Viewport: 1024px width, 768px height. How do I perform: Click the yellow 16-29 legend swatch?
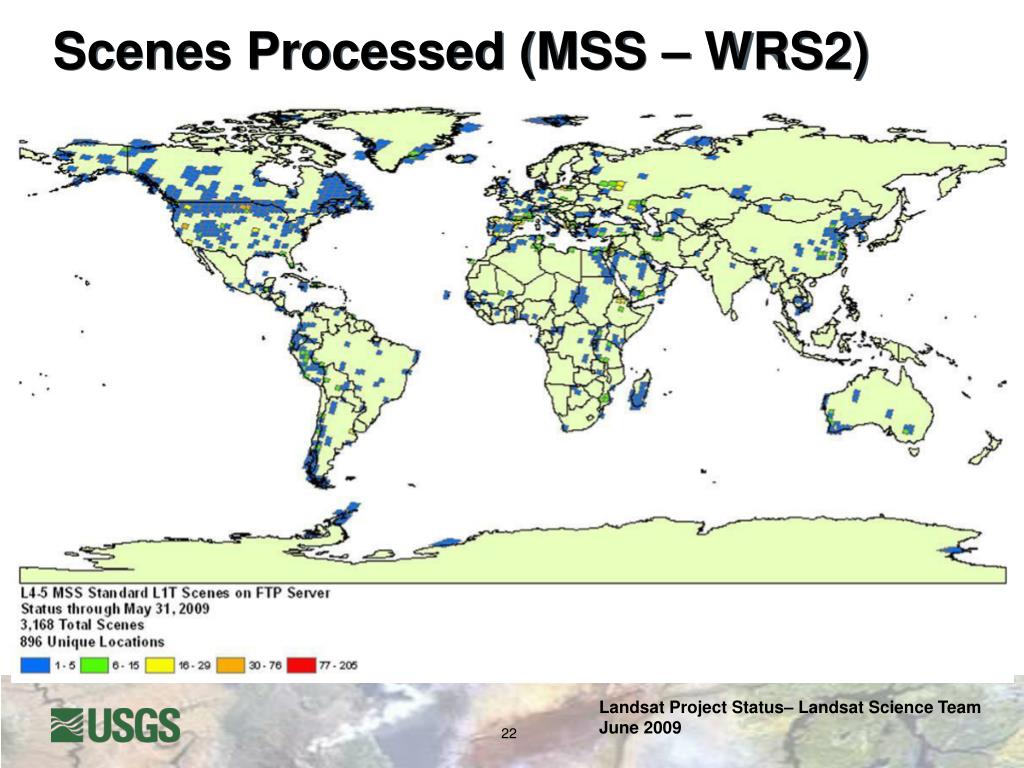pos(160,665)
